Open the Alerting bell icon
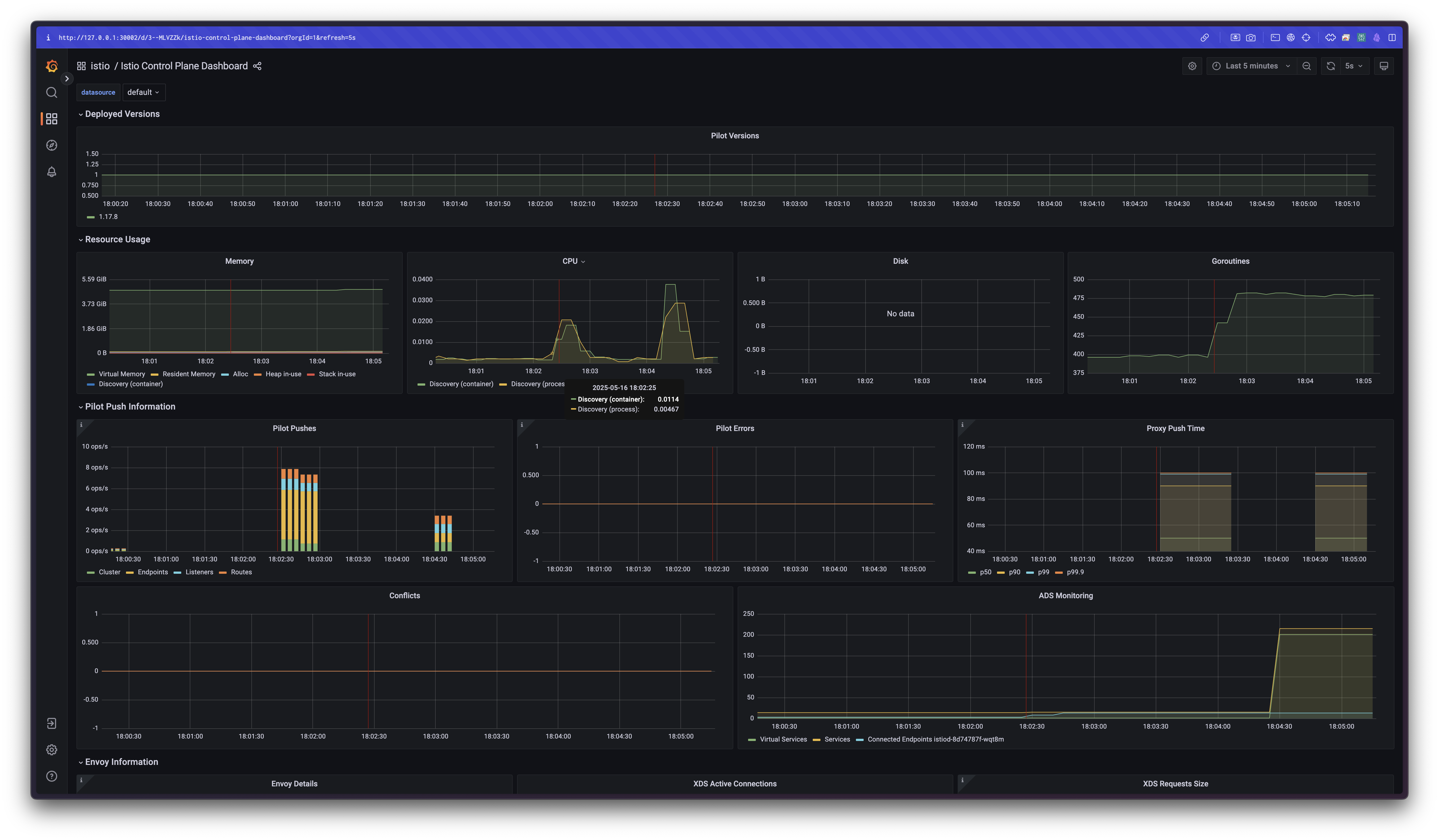Screen dimensions: 1439x840 point(51,172)
